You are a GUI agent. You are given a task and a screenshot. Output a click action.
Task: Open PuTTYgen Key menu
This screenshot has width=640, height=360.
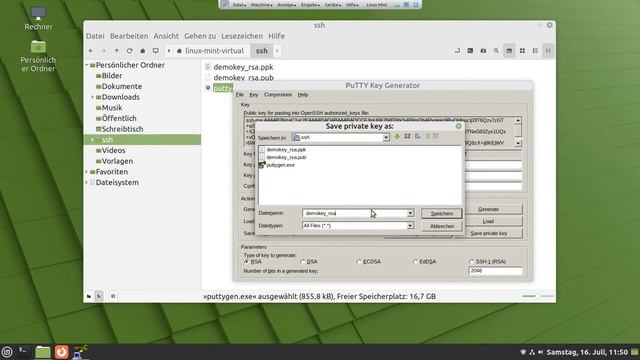pyautogui.click(x=254, y=95)
